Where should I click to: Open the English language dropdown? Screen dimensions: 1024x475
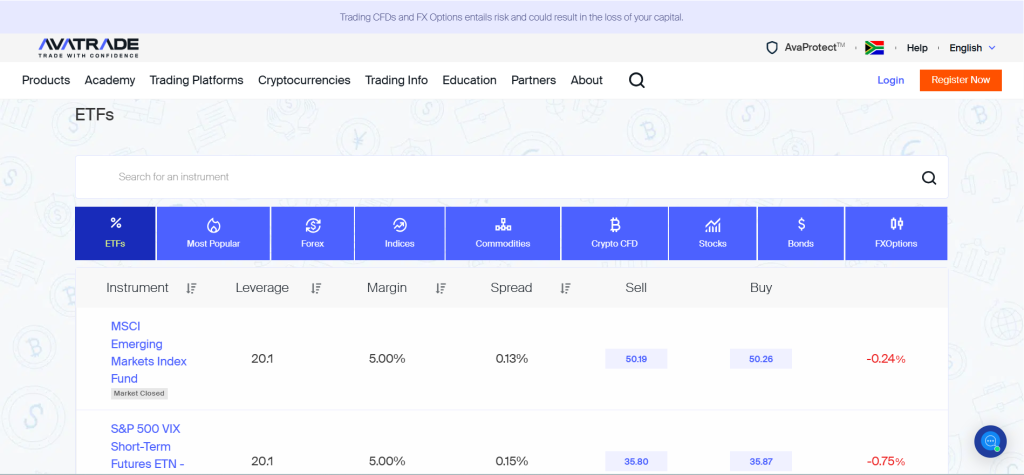pyautogui.click(x=972, y=48)
